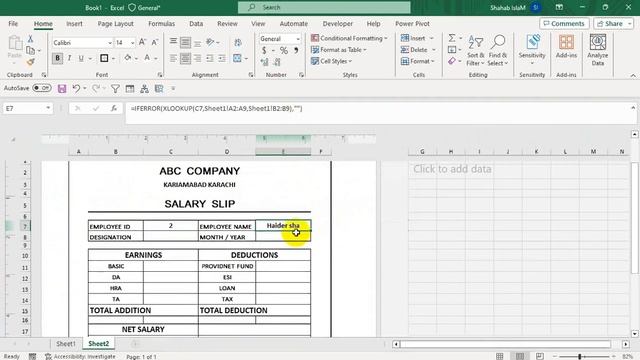This screenshot has height=360, width=640.
Task: Increase font size with larger A
Action: coord(142,42)
